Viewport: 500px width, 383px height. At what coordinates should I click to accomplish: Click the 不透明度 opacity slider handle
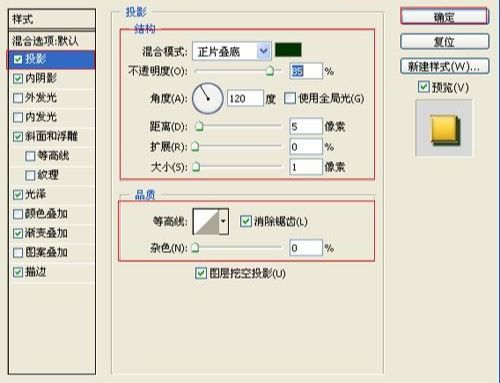tap(270, 71)
